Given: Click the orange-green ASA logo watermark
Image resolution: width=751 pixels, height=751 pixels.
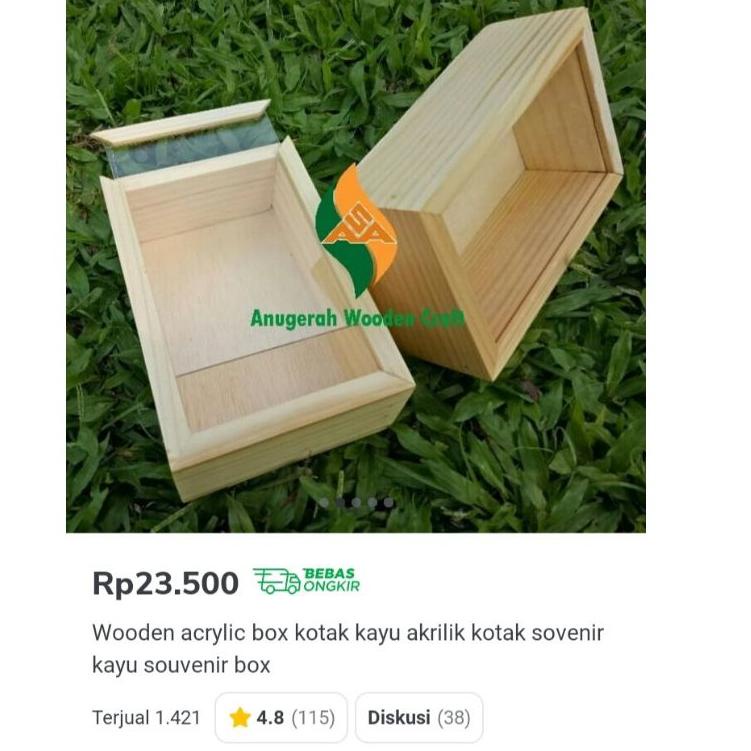Looking at the screenshot, I should coord(357,230).
